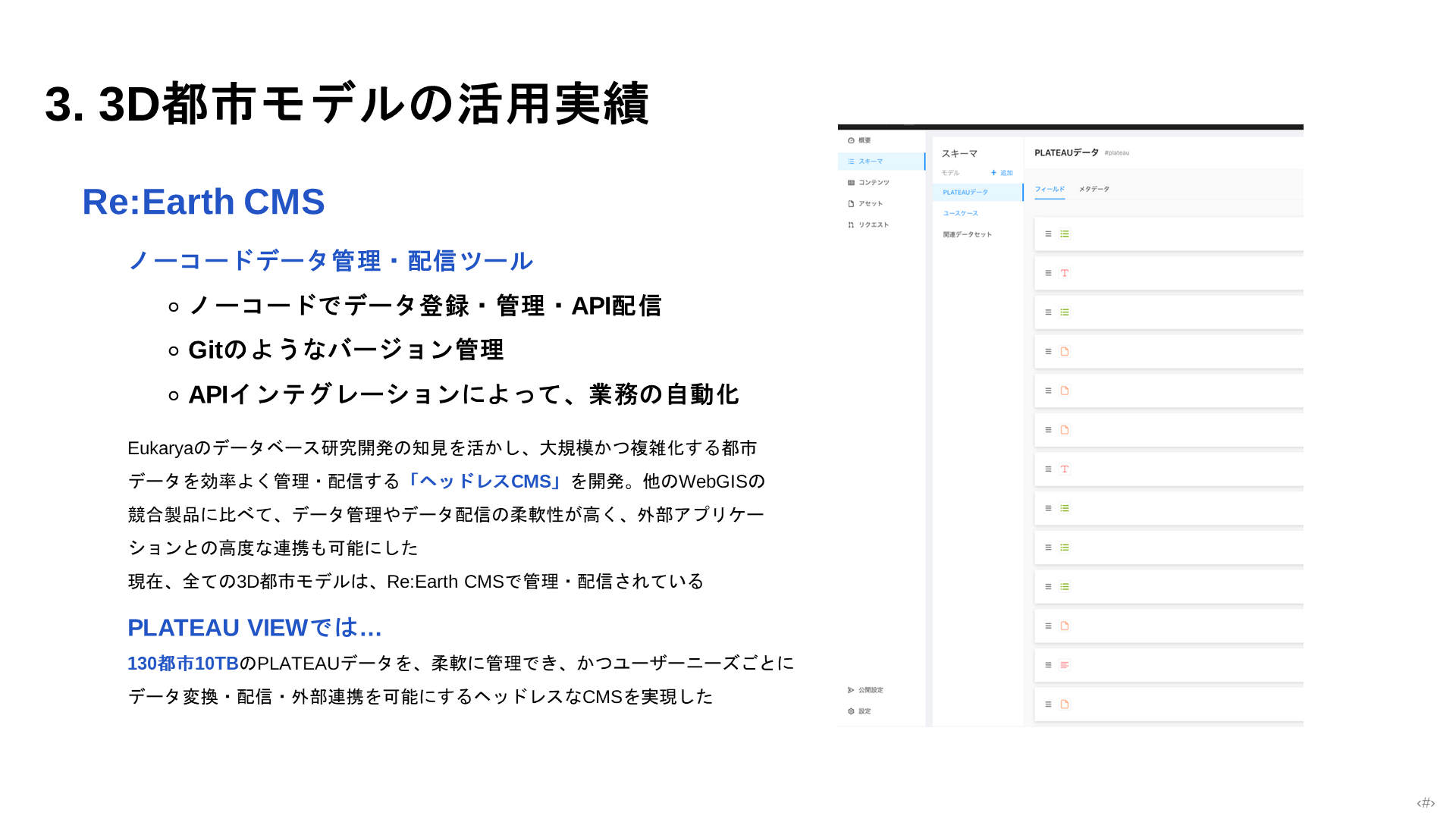This screenshot has height=819, width=1456.
Task: Click the + 追加 model button
Action: tap(1002, 173)
